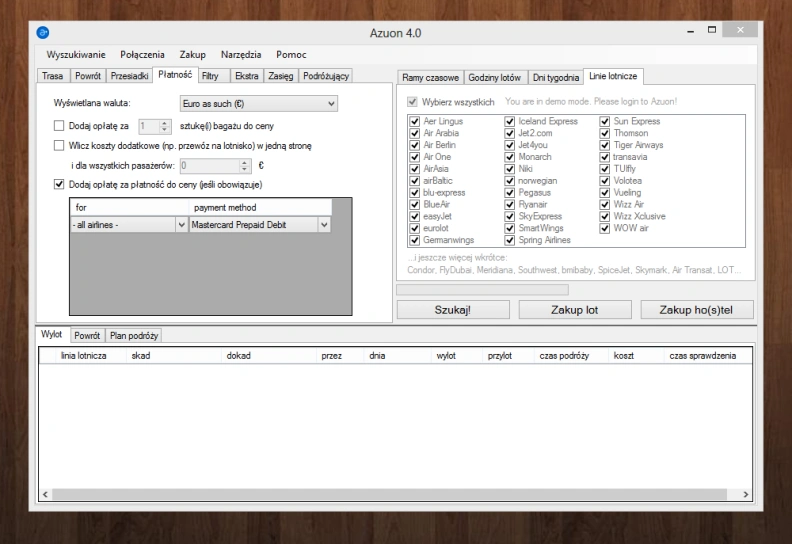Enable 'Wlicz koszty dodatkowe' checkbox
Screen dimensions: 792x544
(x=59, y=145)
